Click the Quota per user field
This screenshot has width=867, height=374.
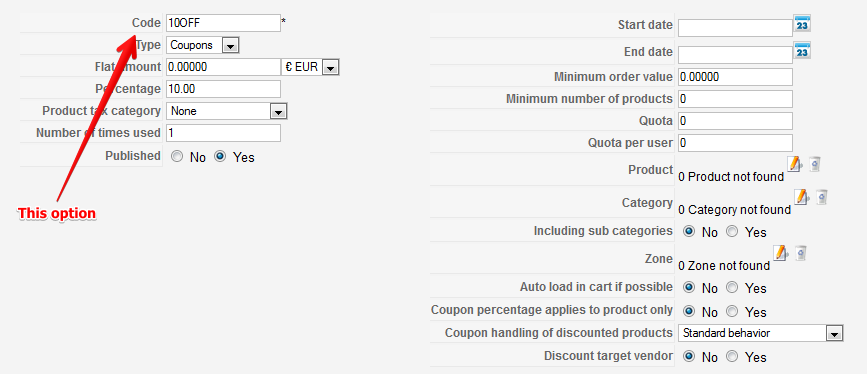point(735,143)
